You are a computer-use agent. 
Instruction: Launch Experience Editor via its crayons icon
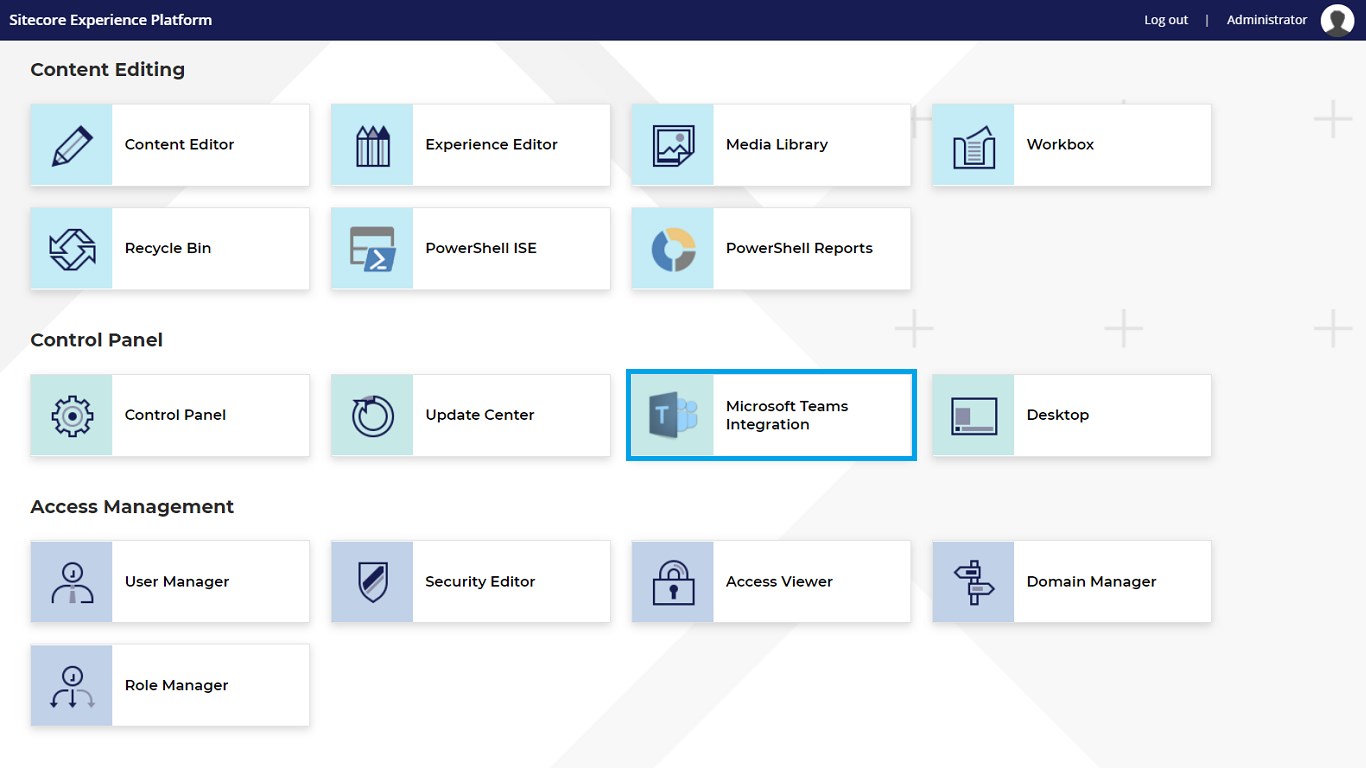pyautogui.click(x=372, y=145)
